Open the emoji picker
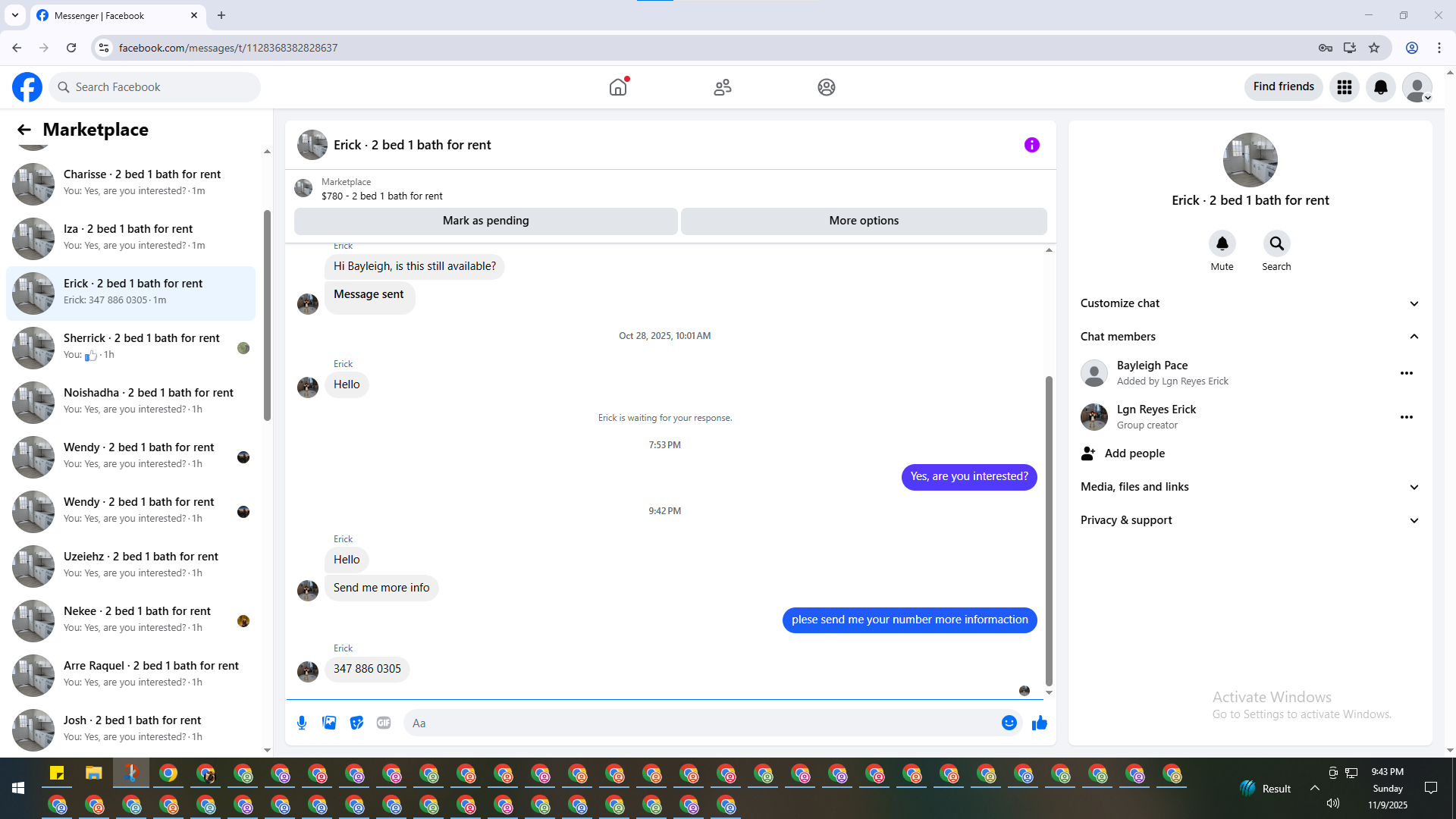This screenshot has height=819, width=1456. click(1009, 723)
